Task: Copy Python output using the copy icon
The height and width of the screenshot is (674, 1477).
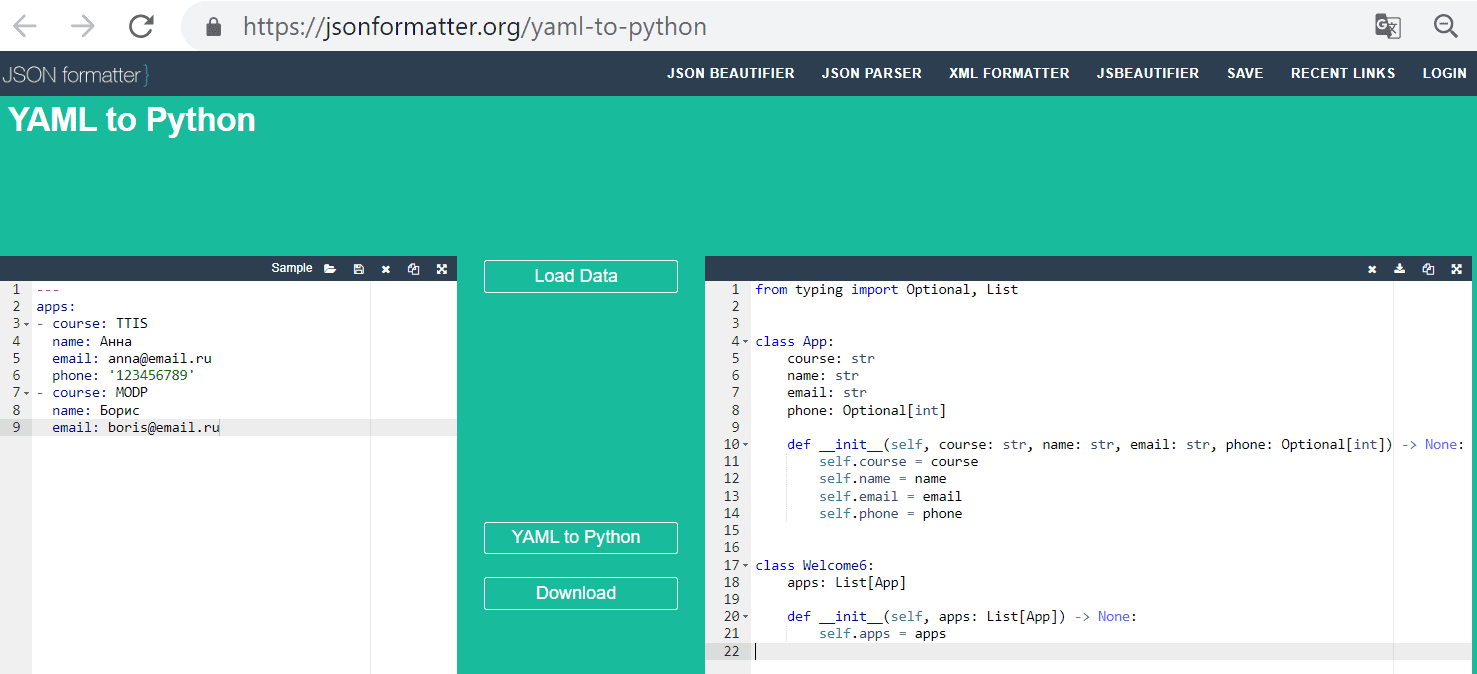Action: [1428, 269]
